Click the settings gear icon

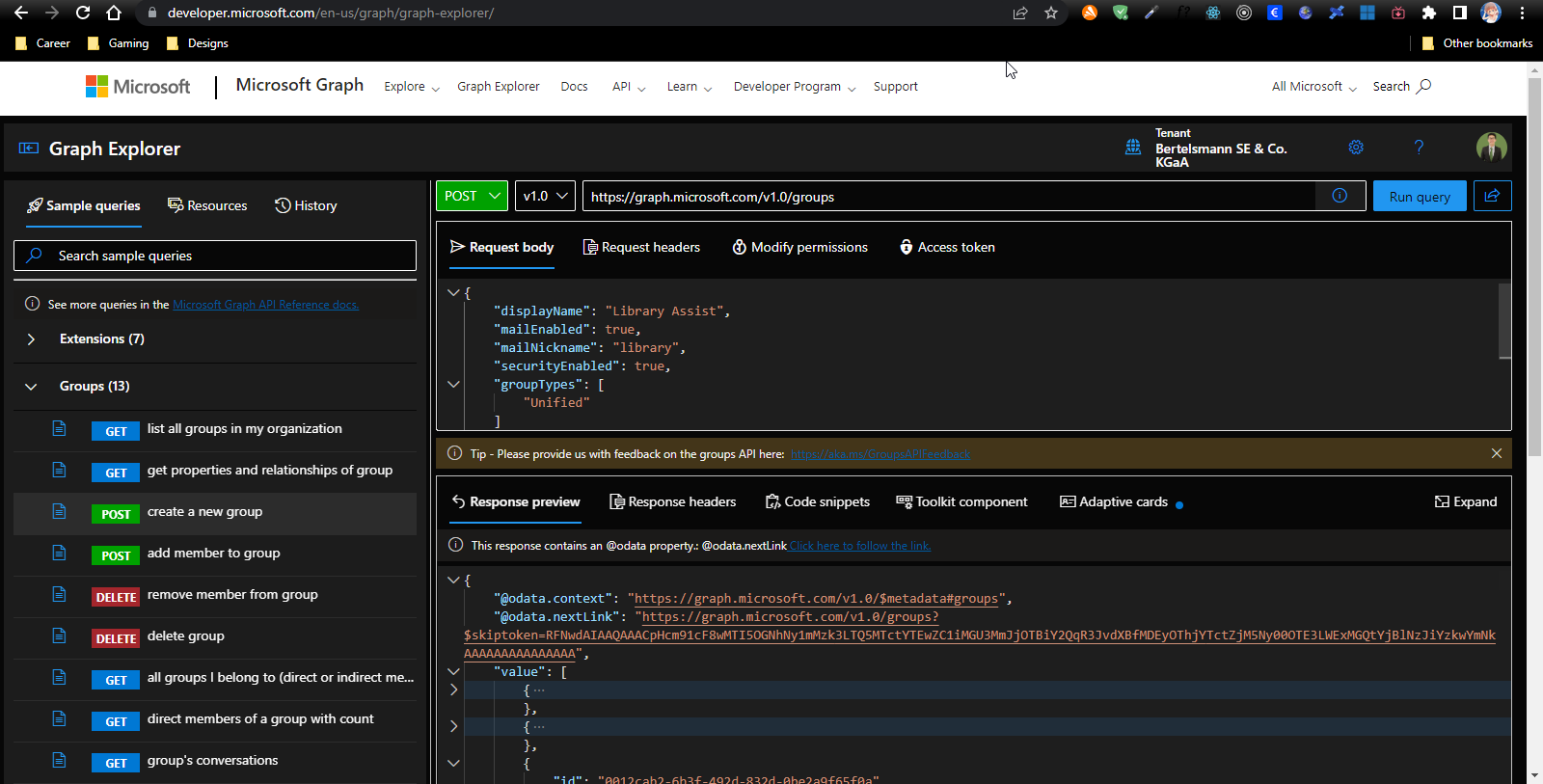point(1356,148)
